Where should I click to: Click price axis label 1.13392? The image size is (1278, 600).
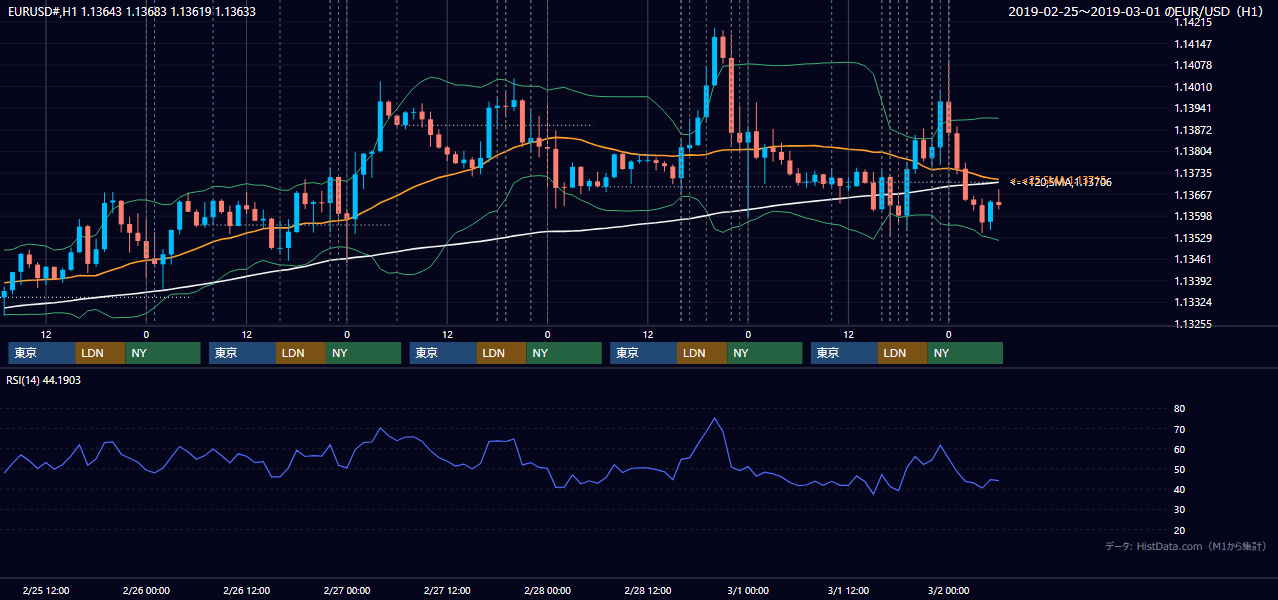pyautogui.click(x=1193, y=281)
